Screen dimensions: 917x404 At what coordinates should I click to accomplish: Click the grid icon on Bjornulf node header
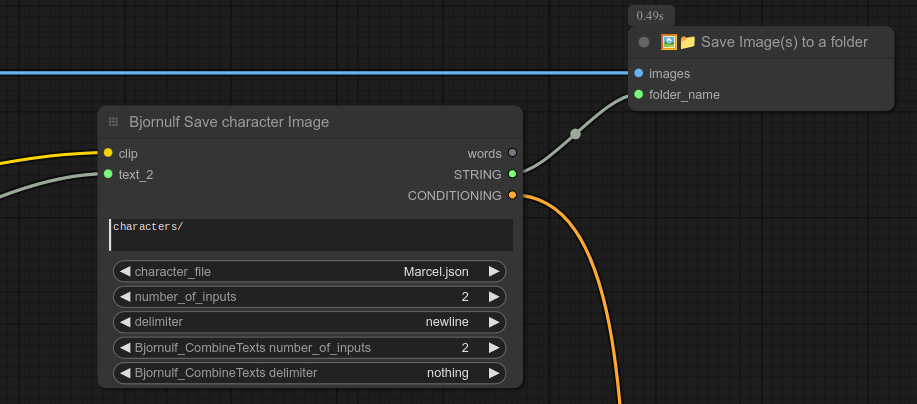pos(114,122)
